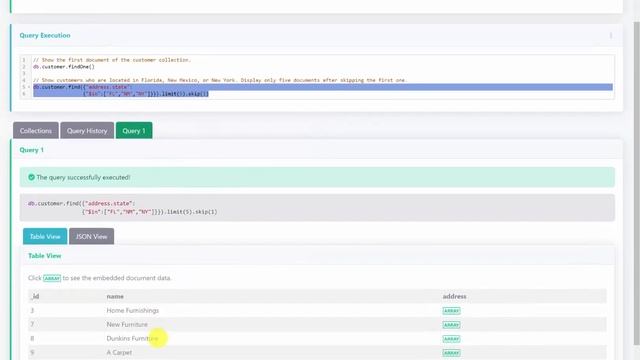Open the address ARRAY for A Carpet
The width and height of the screenshot is (640, 360).
point(451,353)
